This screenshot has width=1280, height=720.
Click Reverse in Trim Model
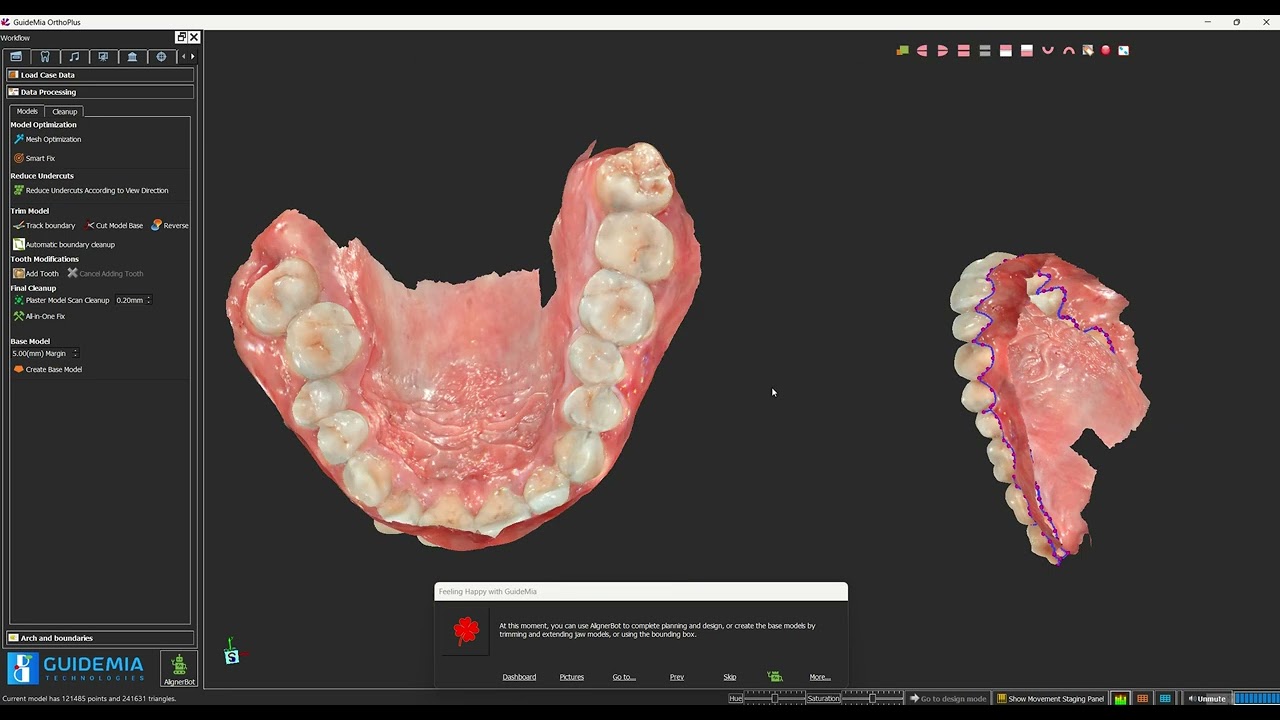(x=169, y=225)
